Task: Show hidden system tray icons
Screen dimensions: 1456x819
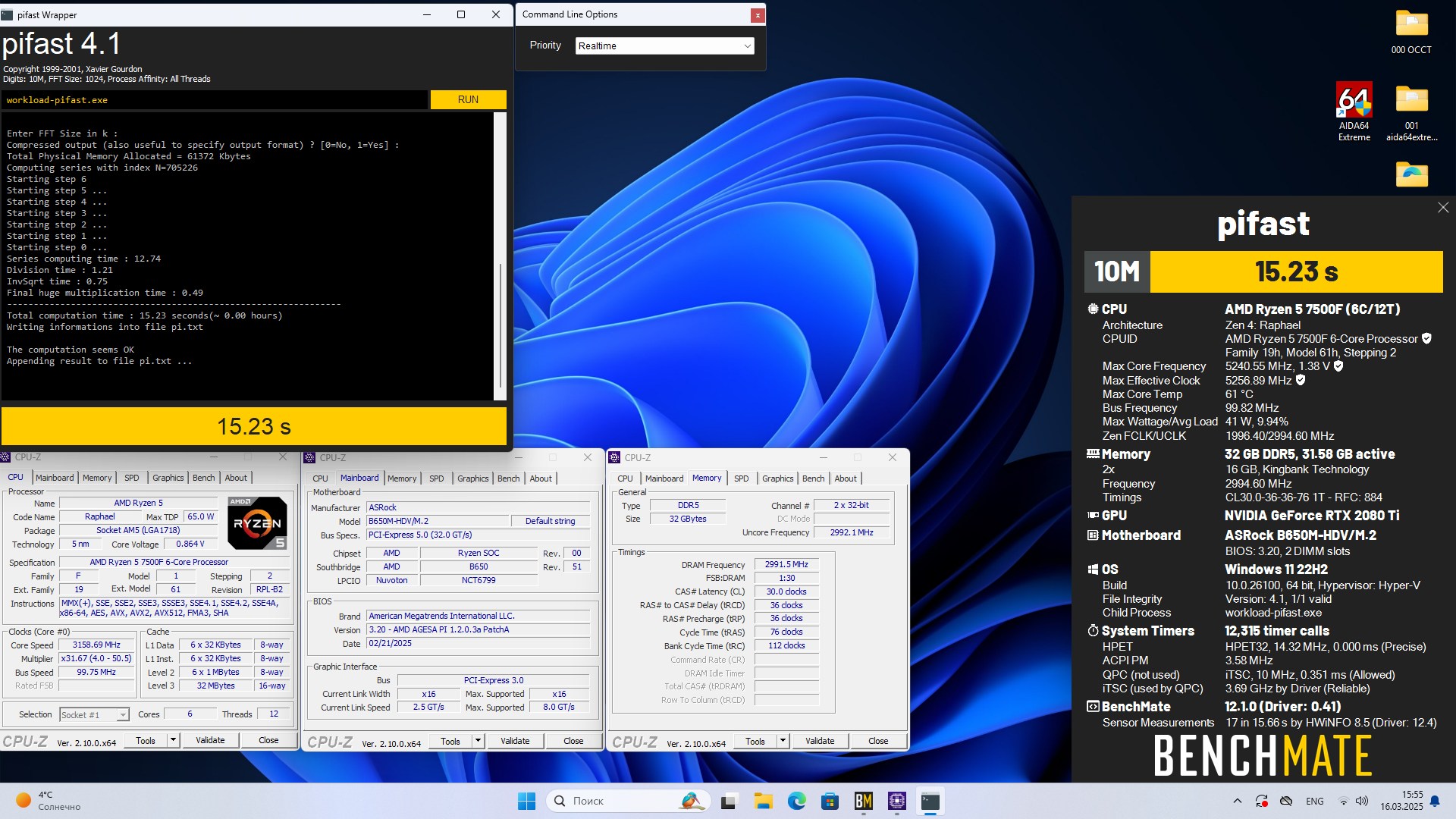Action: pyautogui.click(x=1238, y=801)
